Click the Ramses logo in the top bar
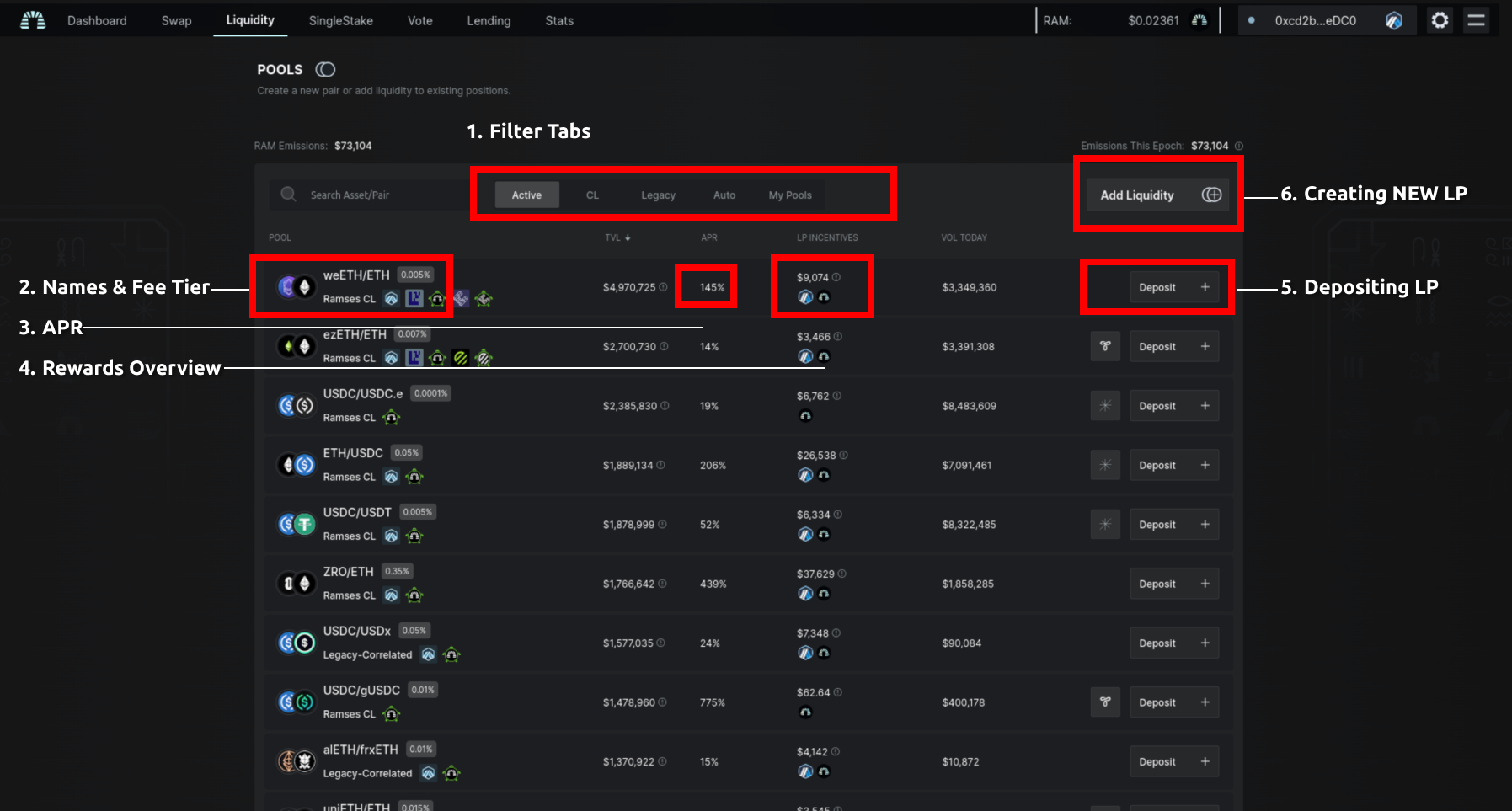This screenshot has height=811, width=1512. [x=33, y=20]
